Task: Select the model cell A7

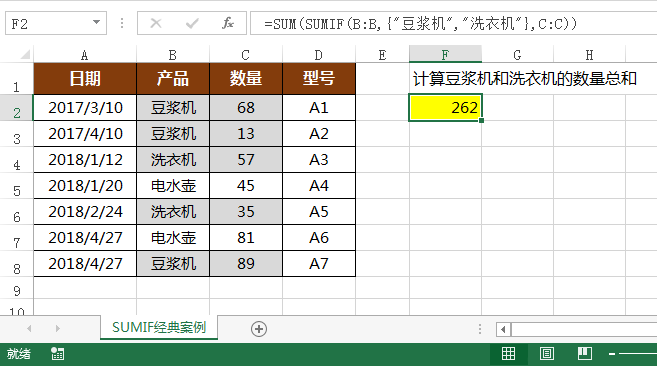Action: [x=319, y=264]
